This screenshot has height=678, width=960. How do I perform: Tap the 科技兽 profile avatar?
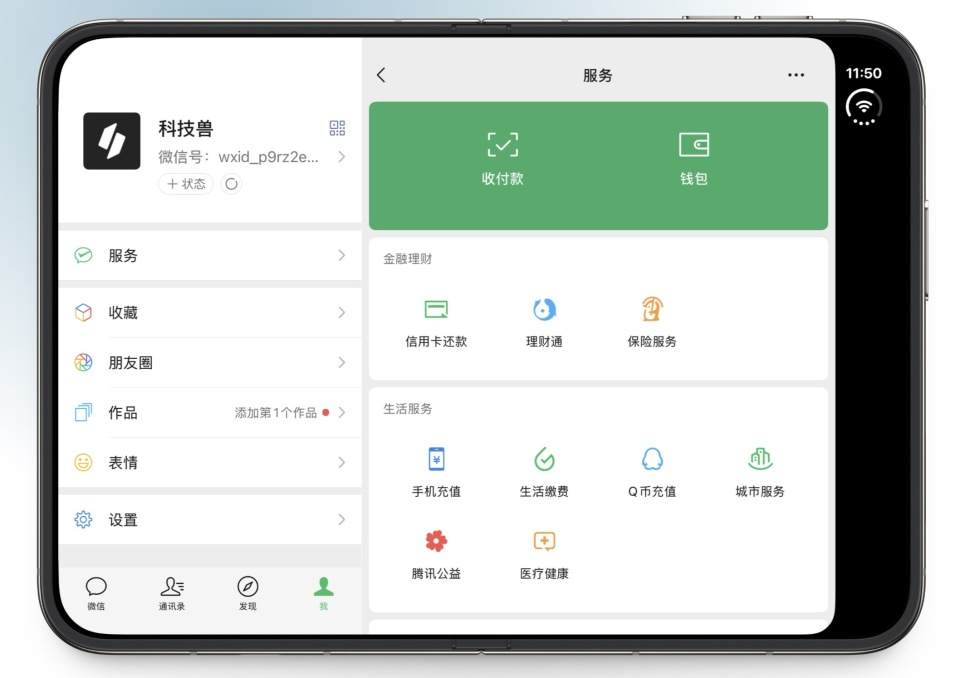tap(111, 141)
